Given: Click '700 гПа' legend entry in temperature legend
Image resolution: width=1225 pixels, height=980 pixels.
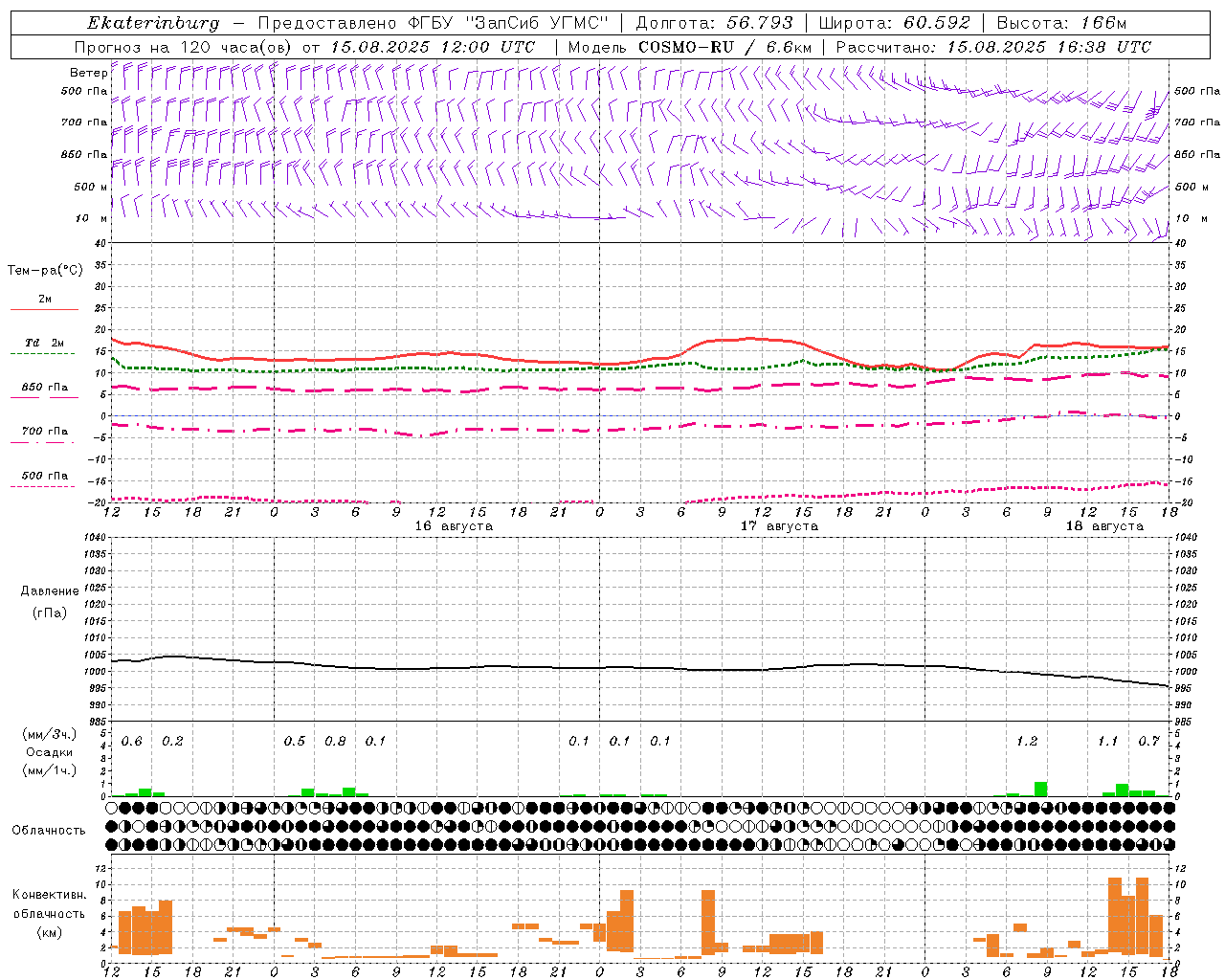Looking at the screenshot, I should pyautogui.click(x=45, y=432).
